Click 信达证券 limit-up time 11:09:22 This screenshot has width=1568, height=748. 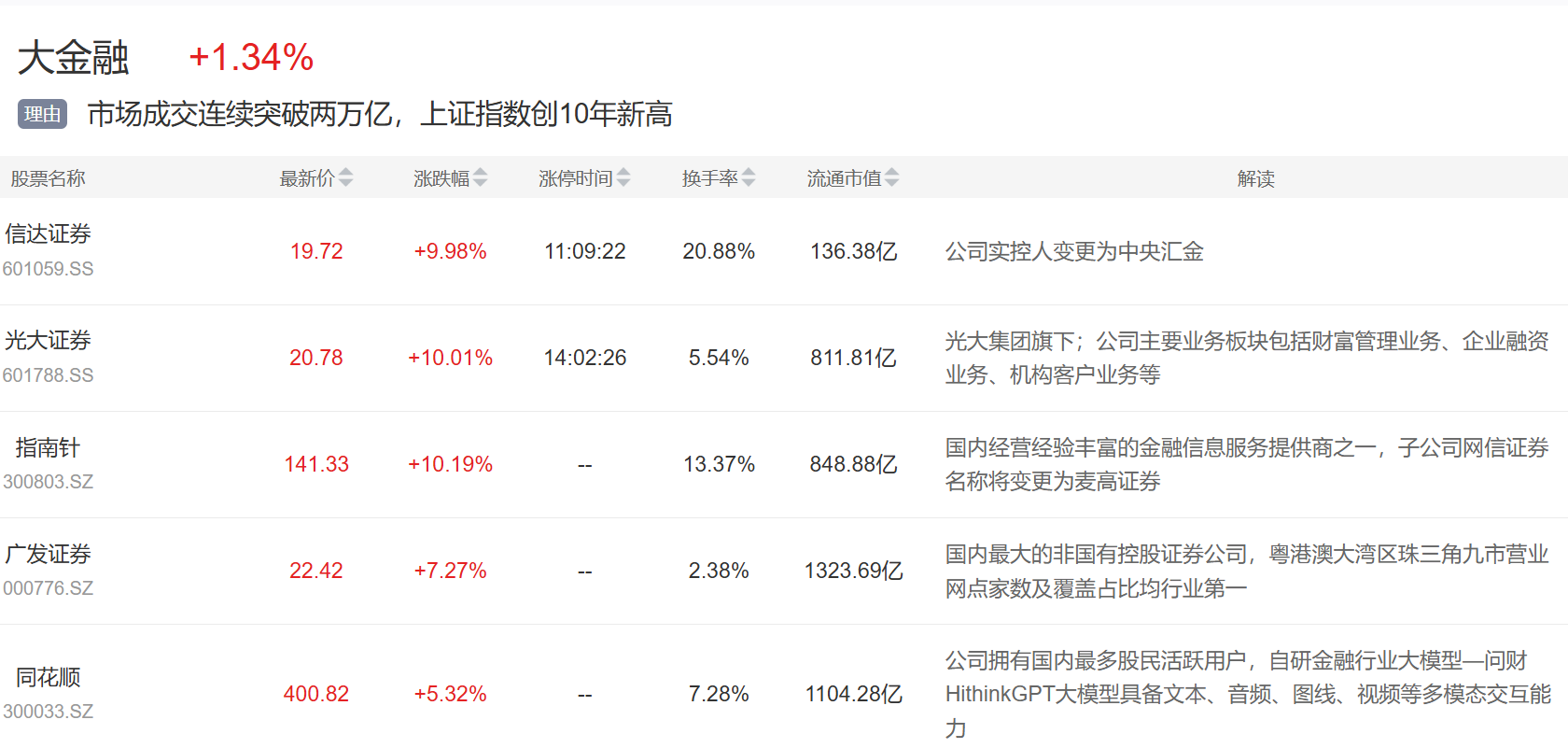[x=584, y=251]
